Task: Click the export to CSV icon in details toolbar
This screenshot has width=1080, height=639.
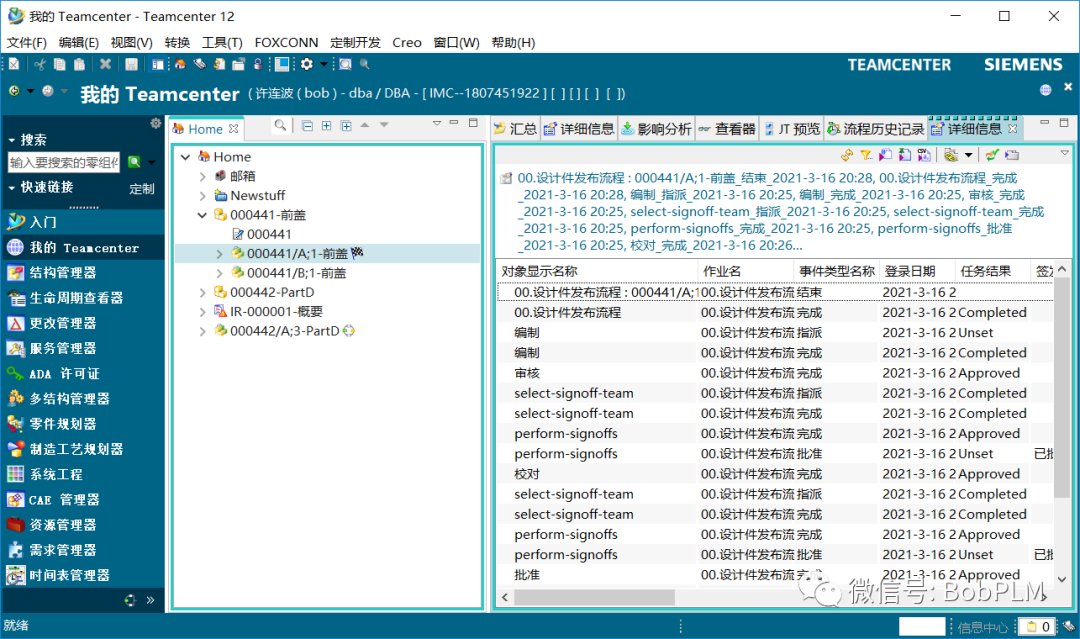Action: pos(924,155)
